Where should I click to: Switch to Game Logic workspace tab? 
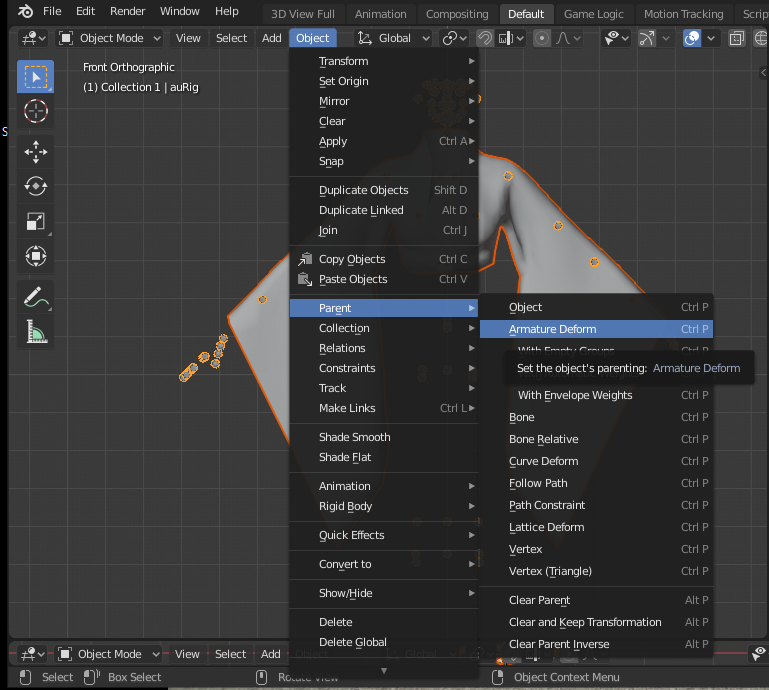click(593, 14)
